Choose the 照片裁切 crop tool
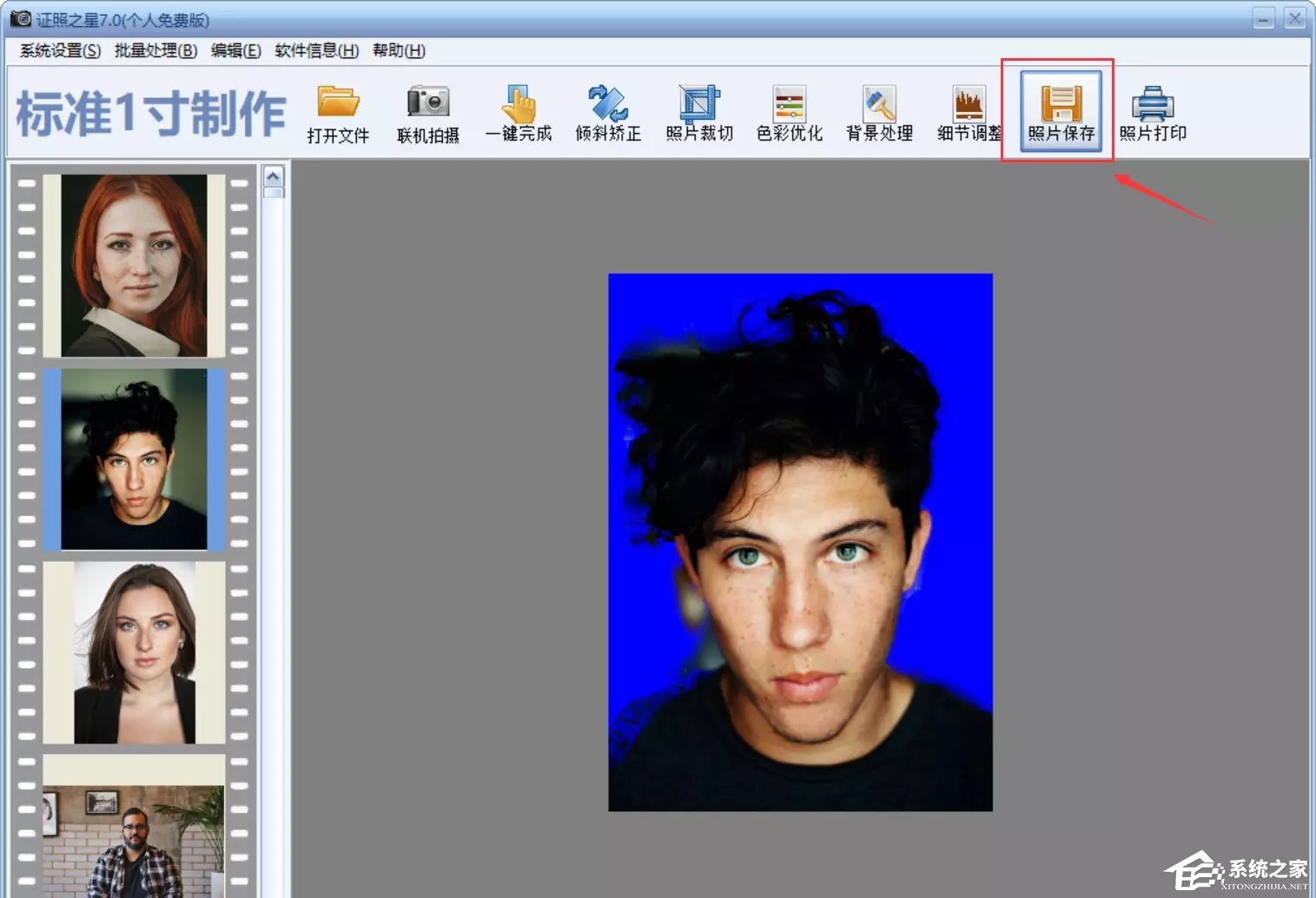The width and height of the screenshot is (1316, 898). (x=699, y=114)
